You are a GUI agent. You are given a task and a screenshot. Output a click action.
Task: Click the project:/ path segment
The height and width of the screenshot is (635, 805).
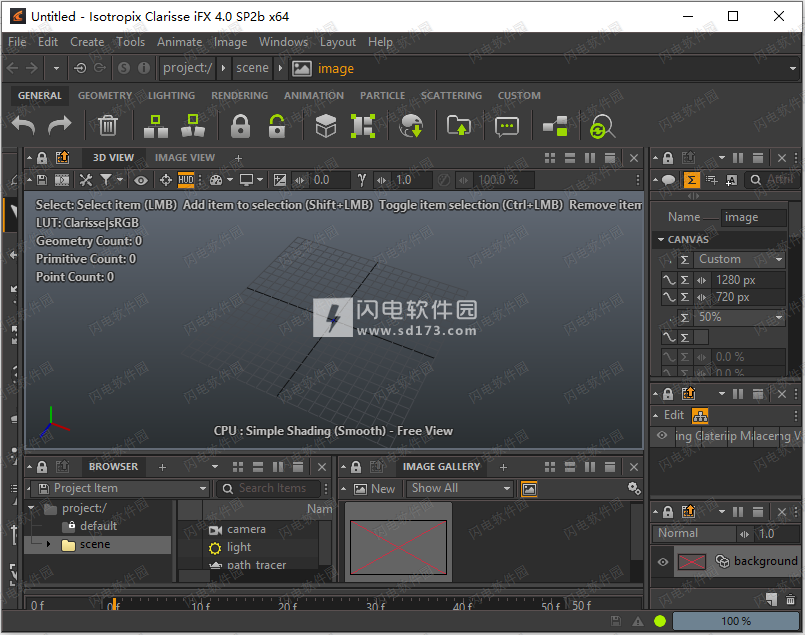tap(187, 68)
